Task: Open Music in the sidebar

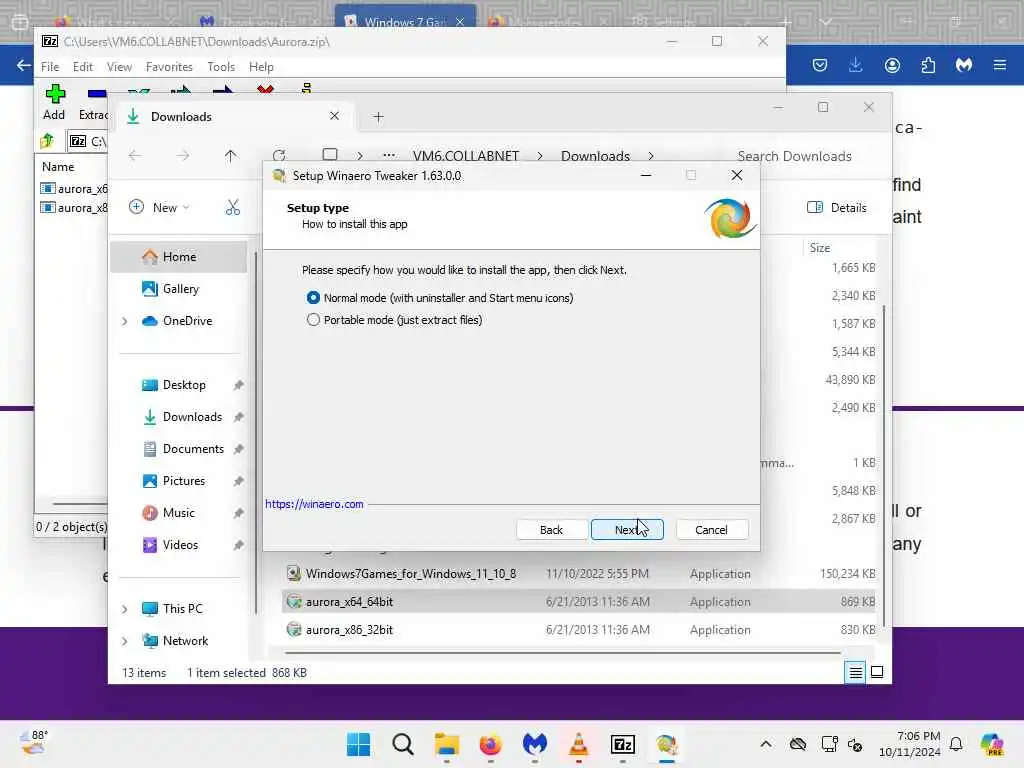Action: (178, 513)
